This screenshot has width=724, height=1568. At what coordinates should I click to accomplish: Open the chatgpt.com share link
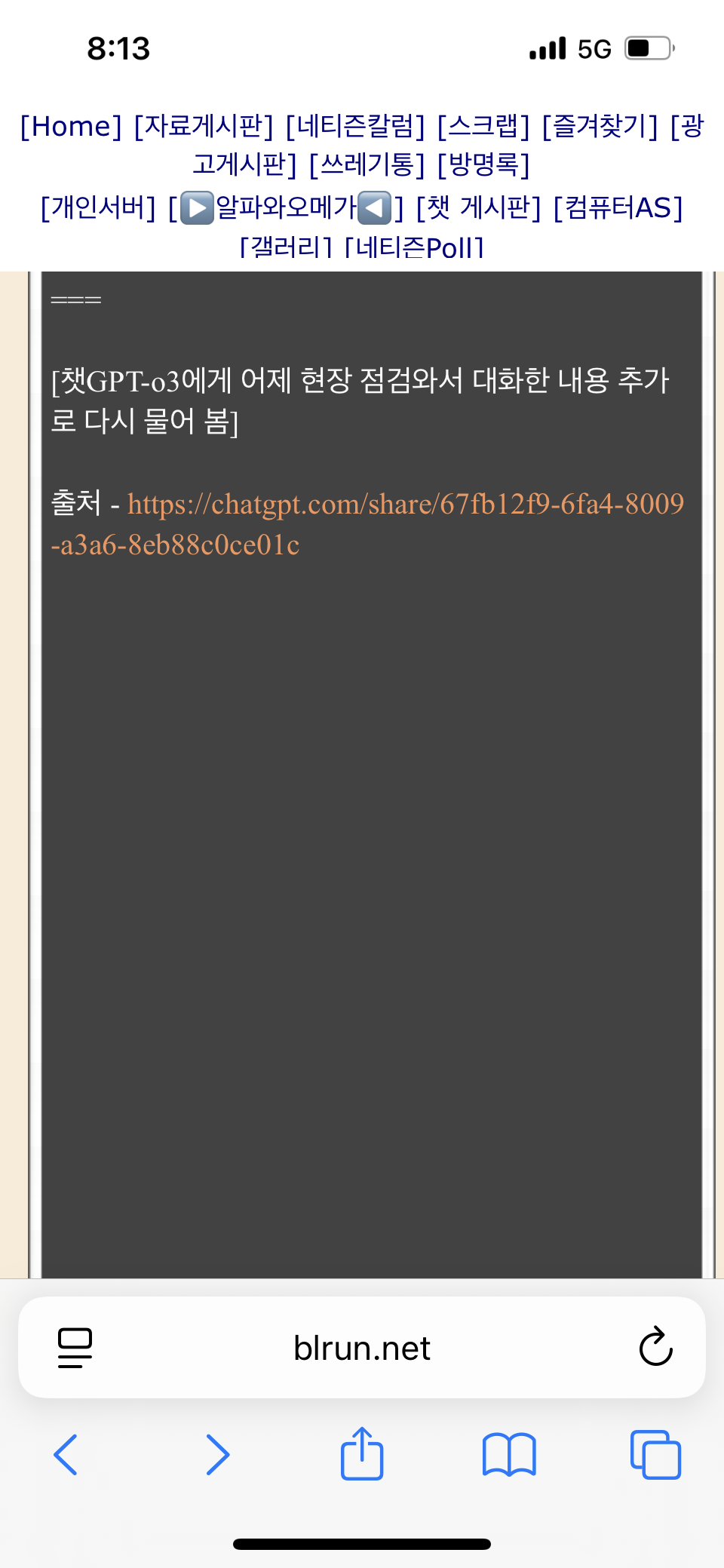pyautogui.click(x=367, y=523)
